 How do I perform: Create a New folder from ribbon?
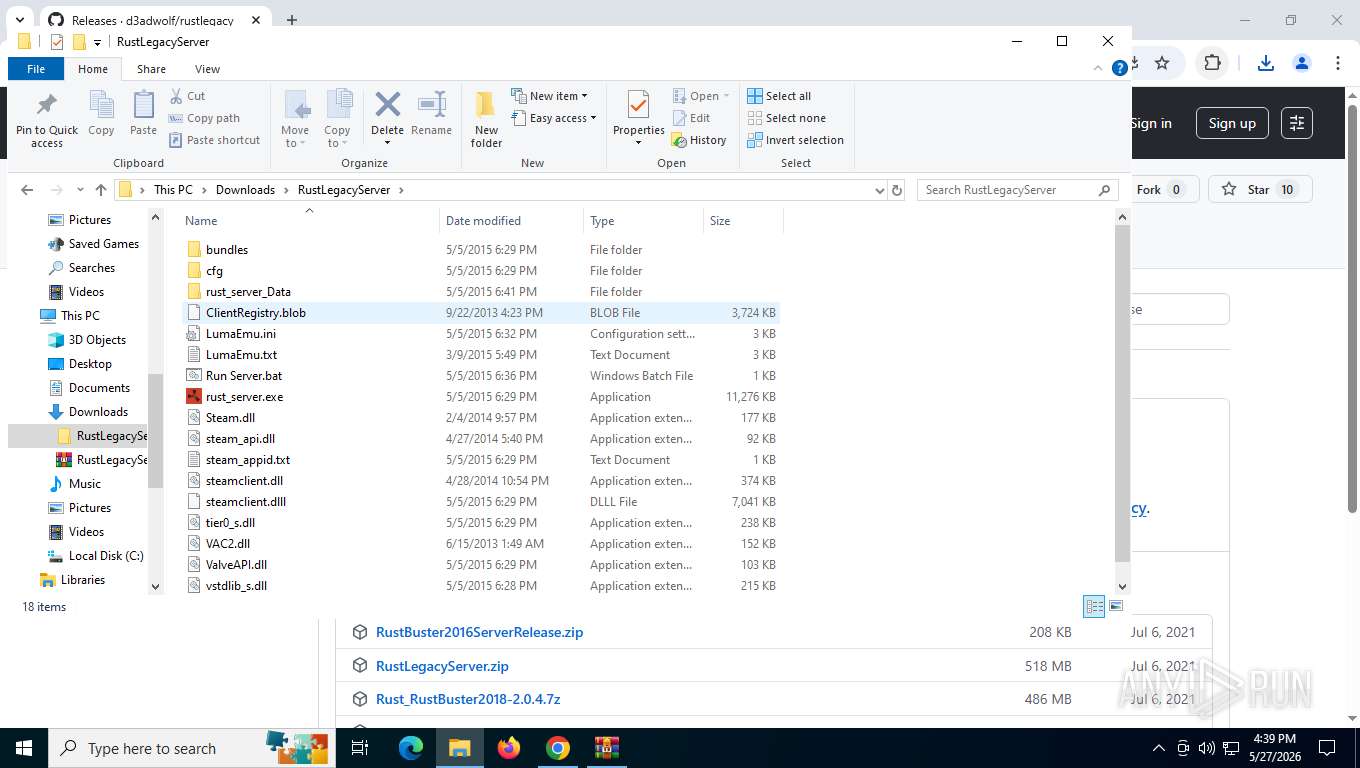pyautogui.click(x=486, y=120)
